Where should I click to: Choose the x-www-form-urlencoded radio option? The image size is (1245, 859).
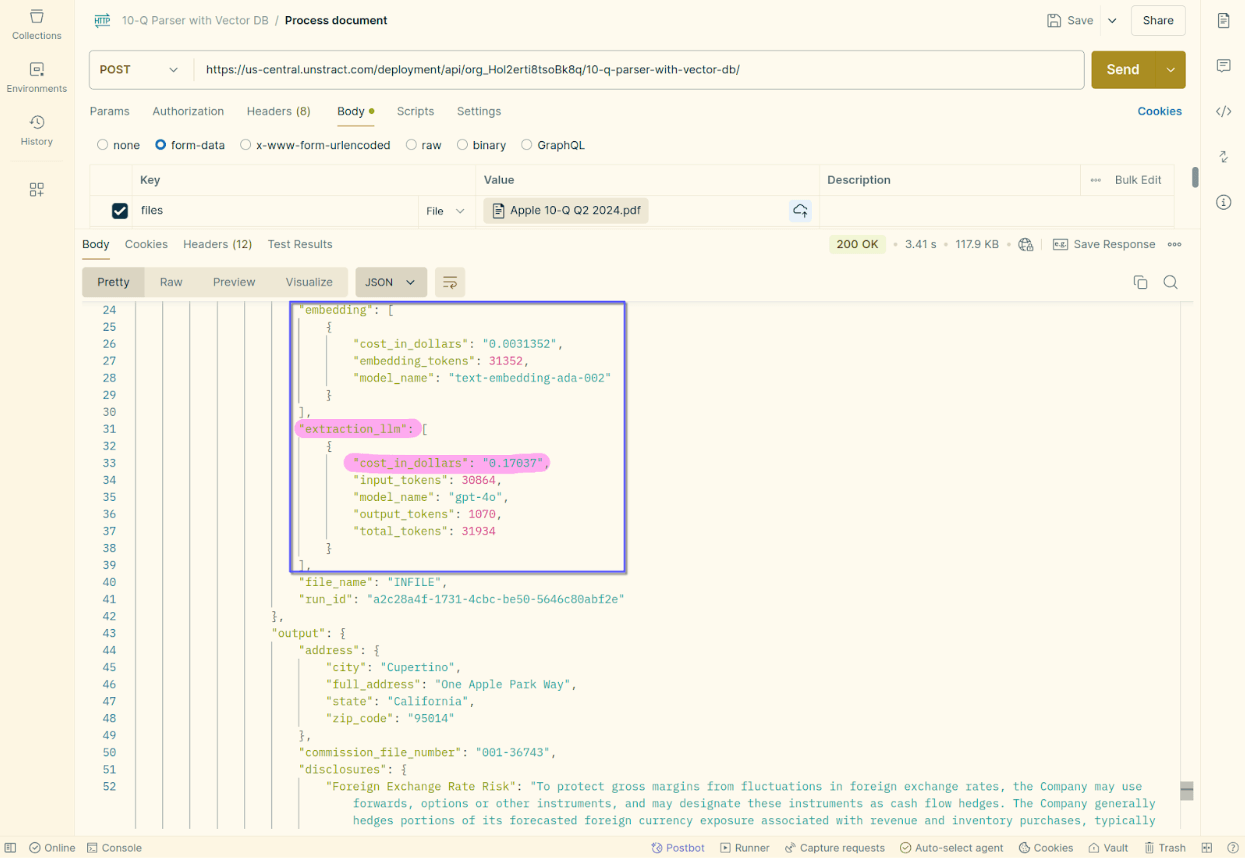246,145
